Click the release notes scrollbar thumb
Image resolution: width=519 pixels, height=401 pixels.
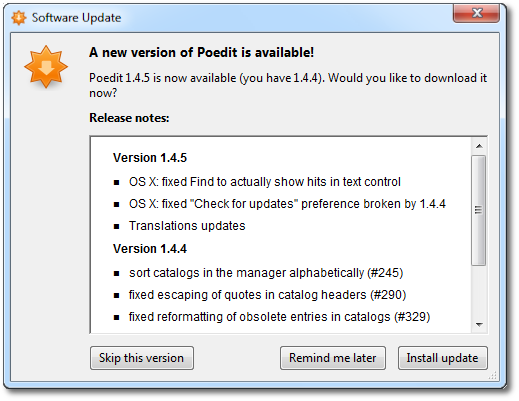point(479,210)
